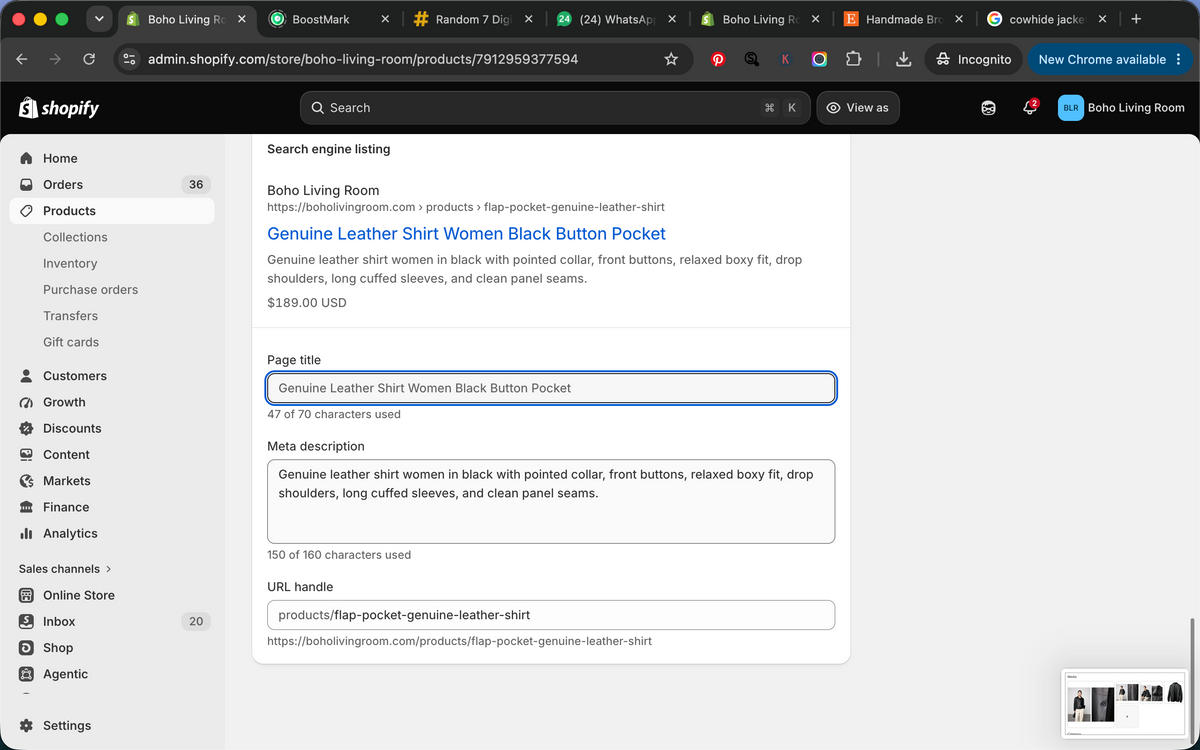Open Chrome extensions puzzle icon
The height and width of the screenshot is (750, 1200).
click(853, 59)
